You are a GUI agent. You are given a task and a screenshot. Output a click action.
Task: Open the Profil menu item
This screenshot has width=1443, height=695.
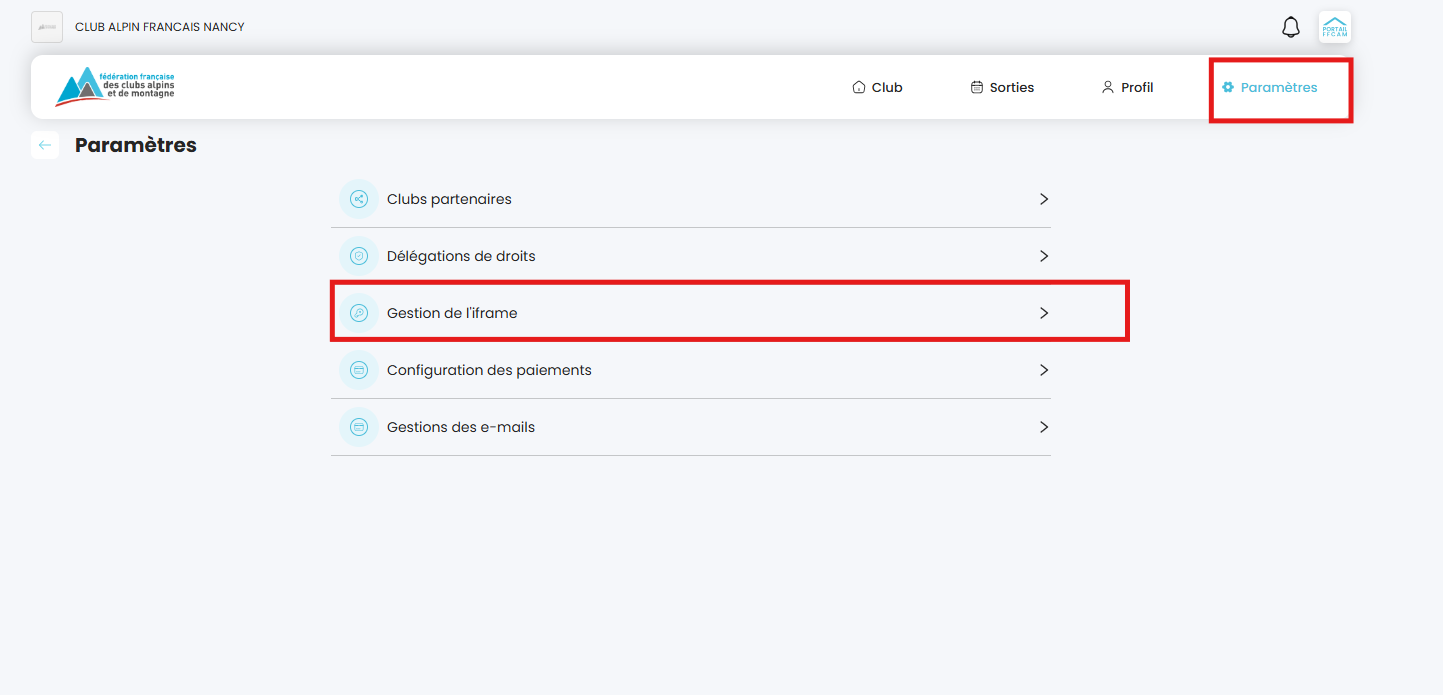[1127, 87]
